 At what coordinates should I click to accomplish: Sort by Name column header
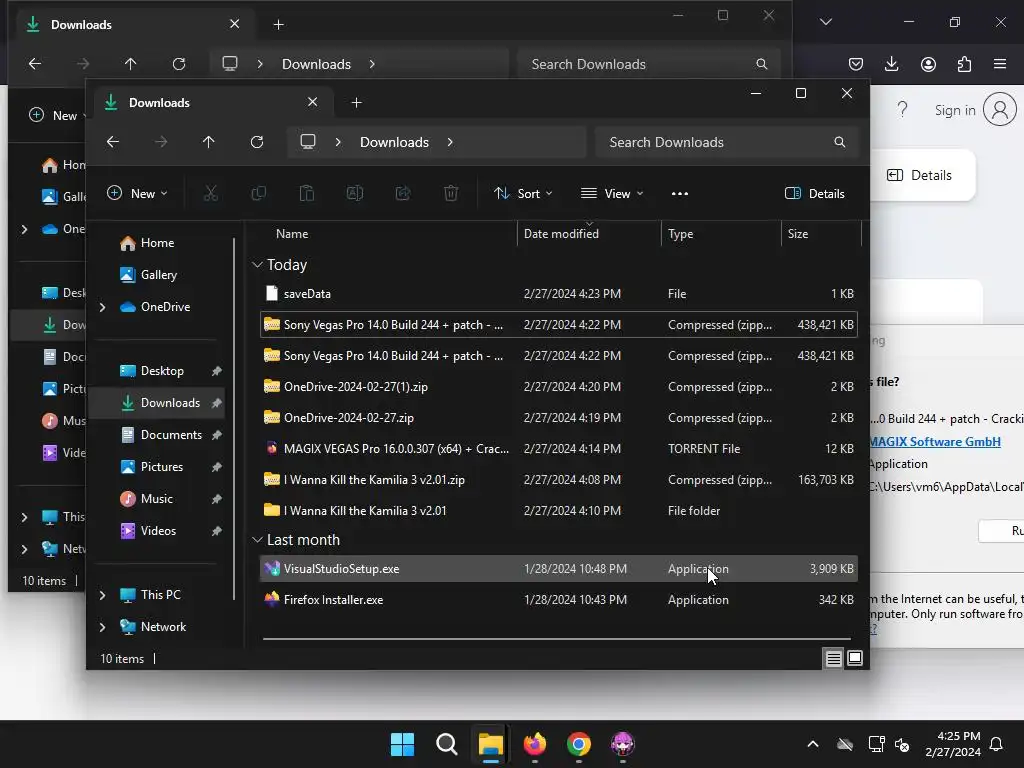[292, 234]
